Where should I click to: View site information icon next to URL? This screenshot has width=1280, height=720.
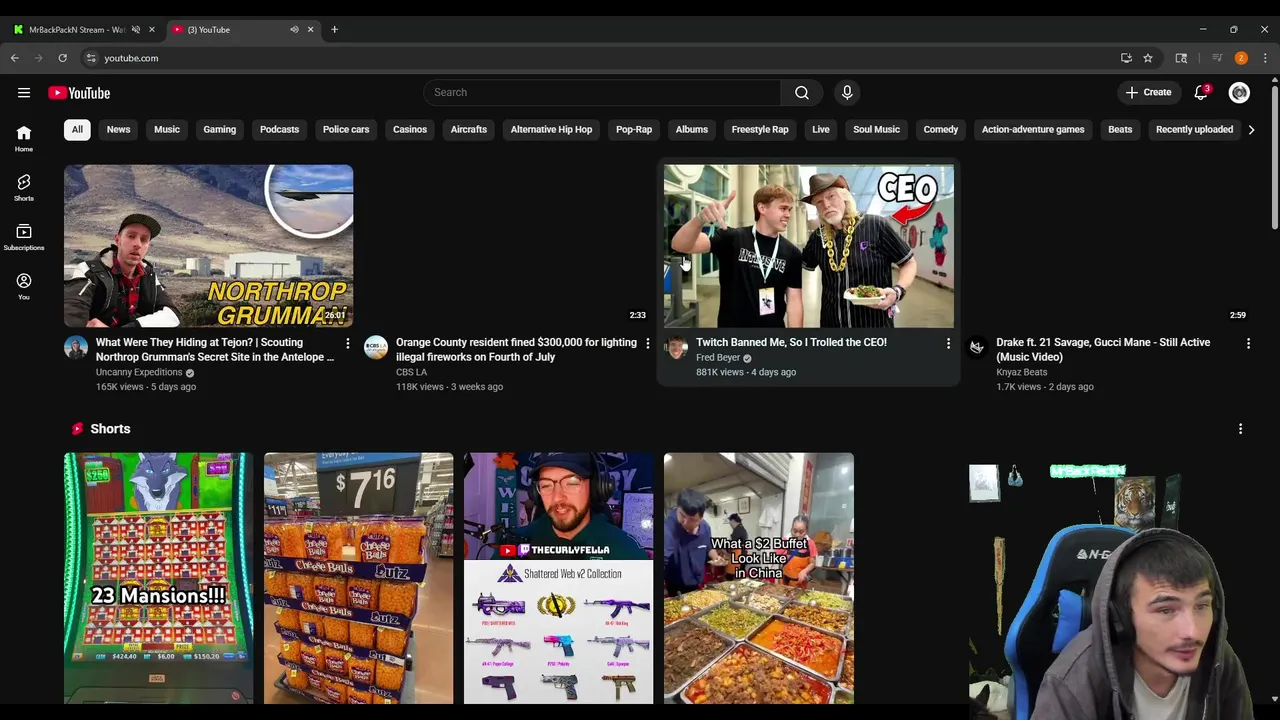tap(91, 58)
